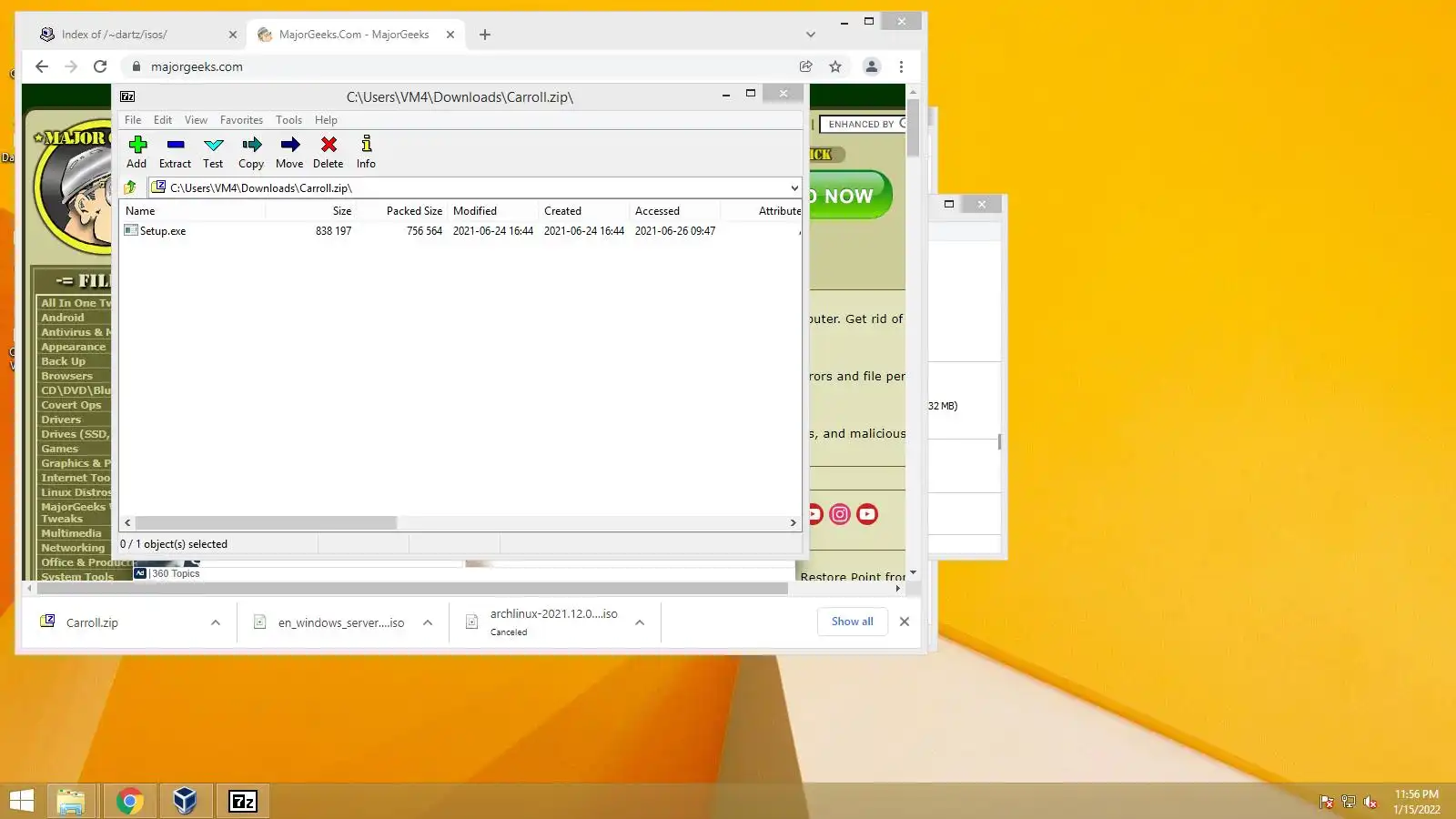The width and height of the screenshot is (1456, 819).
Task: Open the Info properties icon
Action: [x=366, y=152]
